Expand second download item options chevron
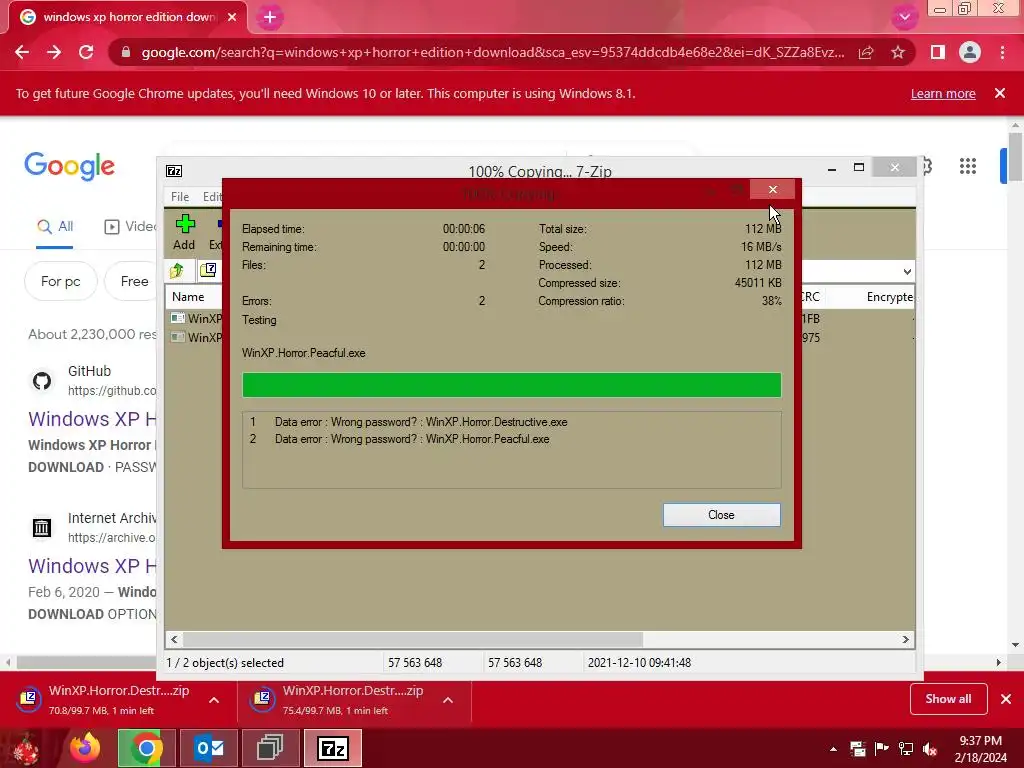This screenshot has height=768, width=1024. 447,700
